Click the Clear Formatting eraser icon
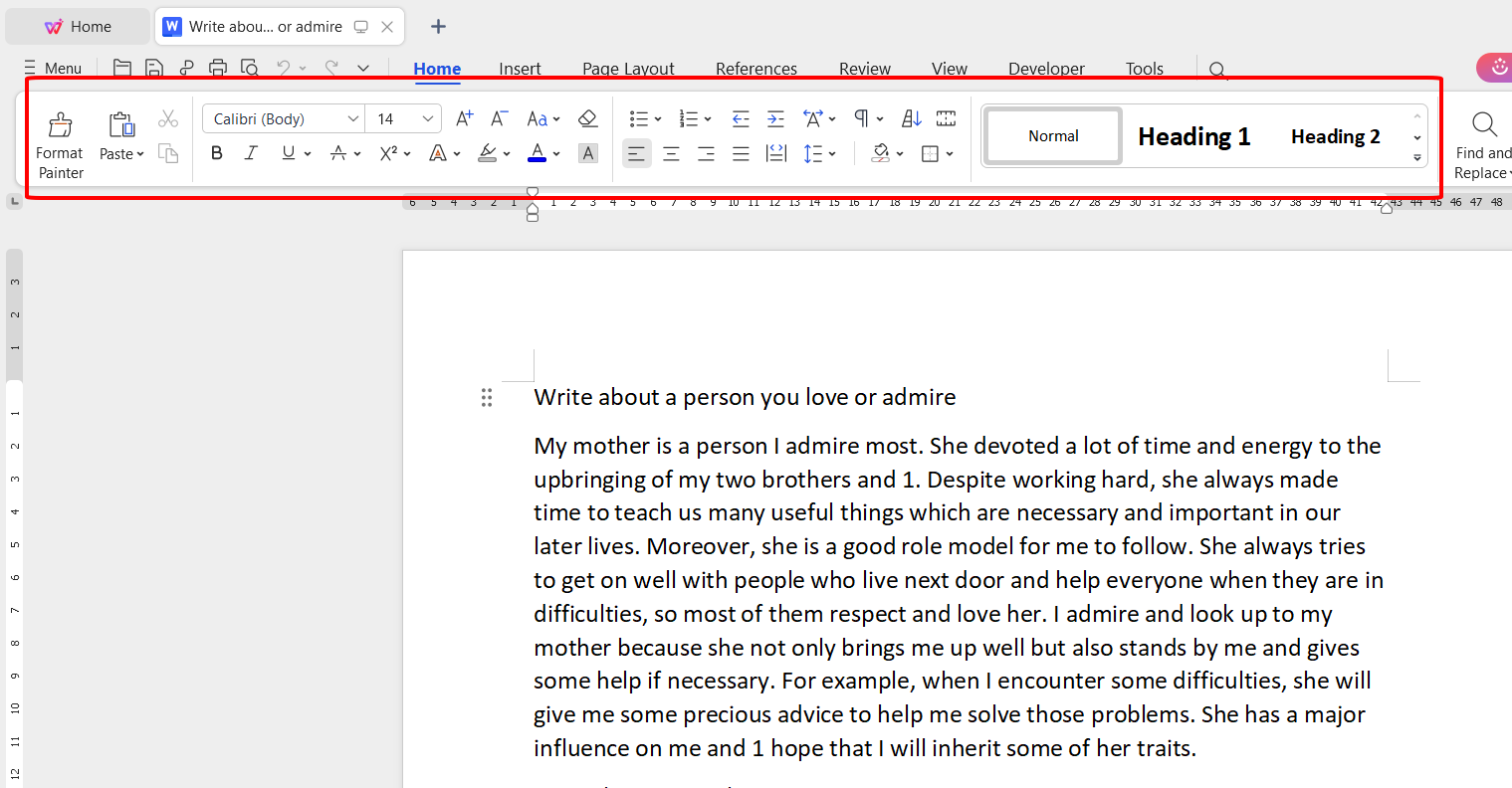 tap(587, 118)
